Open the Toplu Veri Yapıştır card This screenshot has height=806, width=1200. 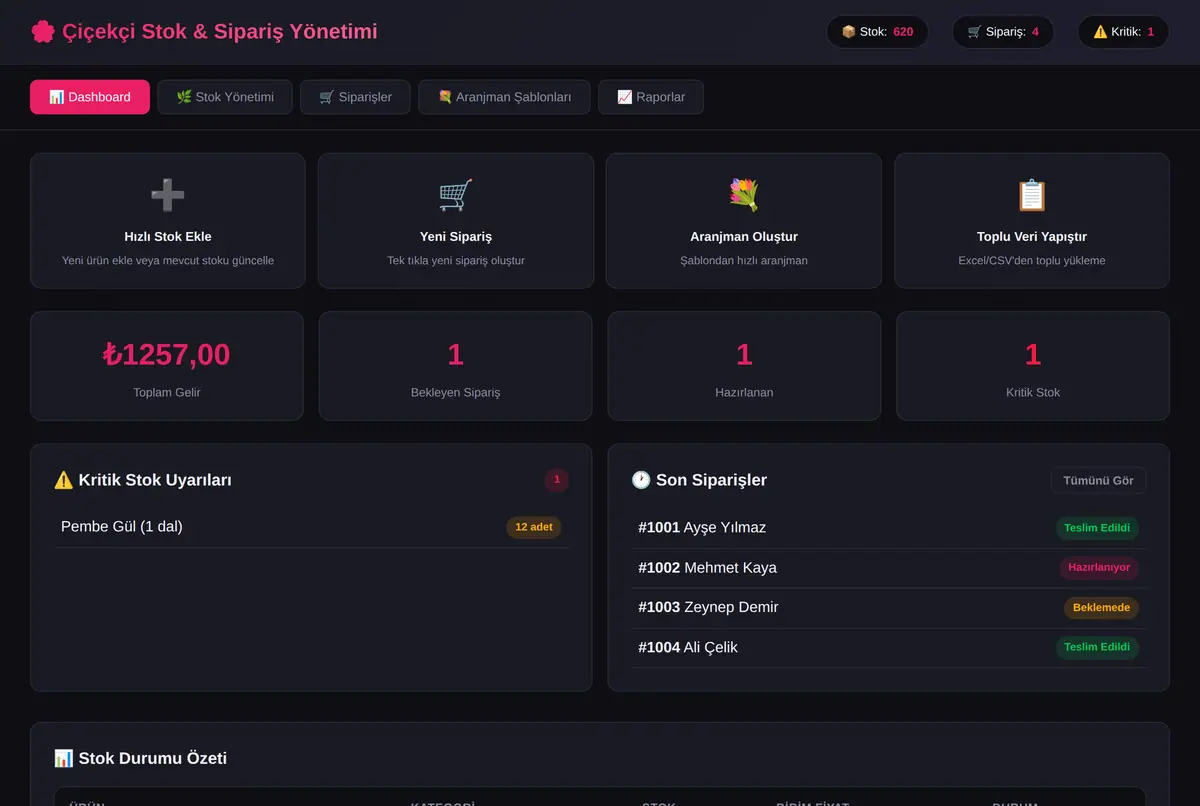pos(1032,220)
